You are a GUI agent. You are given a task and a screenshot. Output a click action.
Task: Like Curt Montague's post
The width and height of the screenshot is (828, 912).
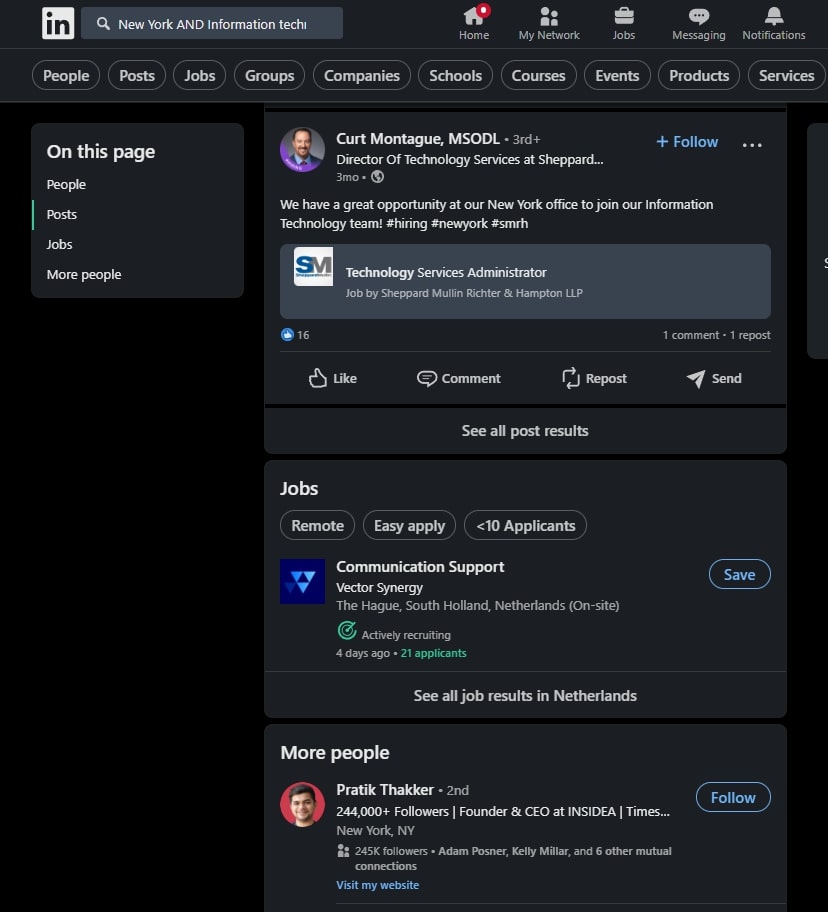(332, 378)
